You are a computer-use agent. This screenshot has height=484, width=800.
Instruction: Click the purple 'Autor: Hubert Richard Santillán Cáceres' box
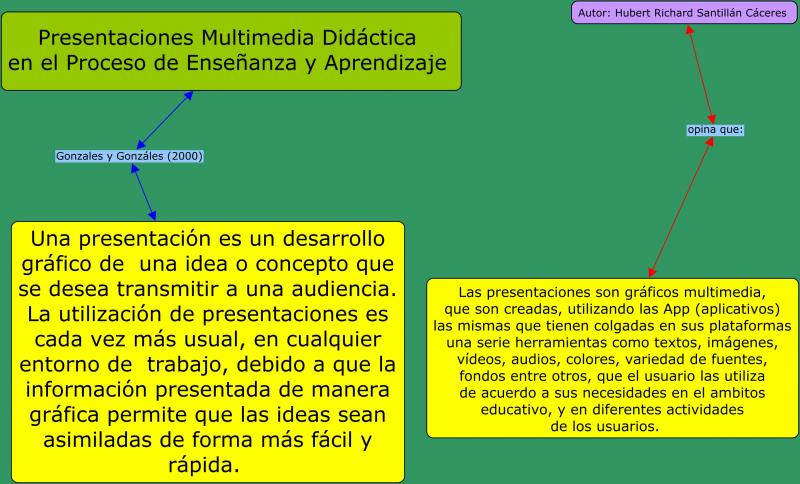tap(684, 13)
